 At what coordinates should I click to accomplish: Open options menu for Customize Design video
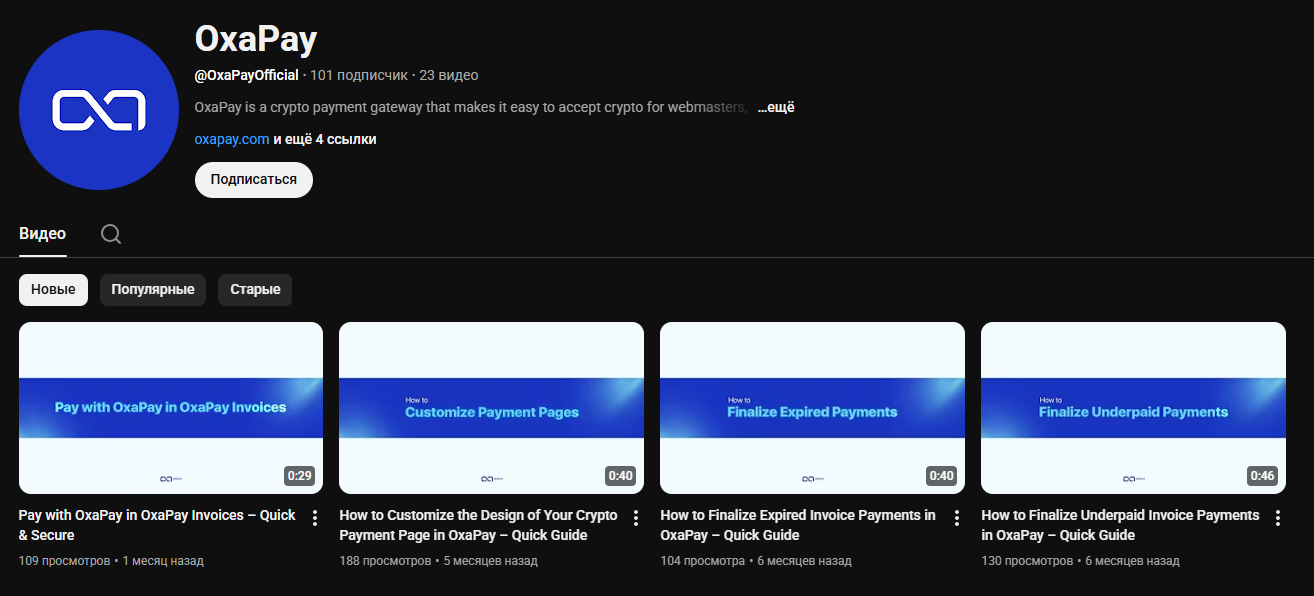tap(636, 518)
